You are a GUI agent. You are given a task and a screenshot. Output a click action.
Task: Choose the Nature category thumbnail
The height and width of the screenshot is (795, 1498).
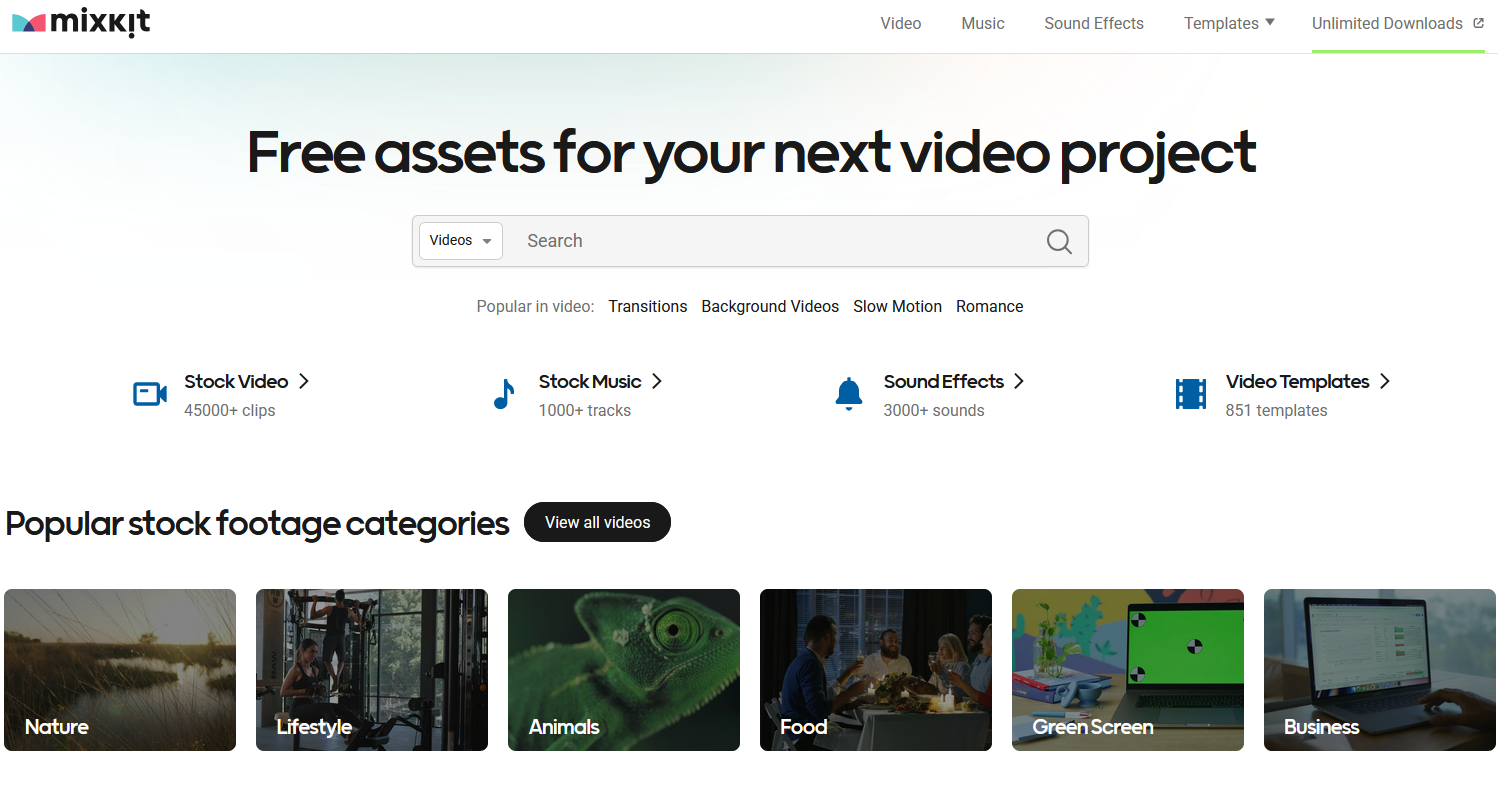pos(120,669)
